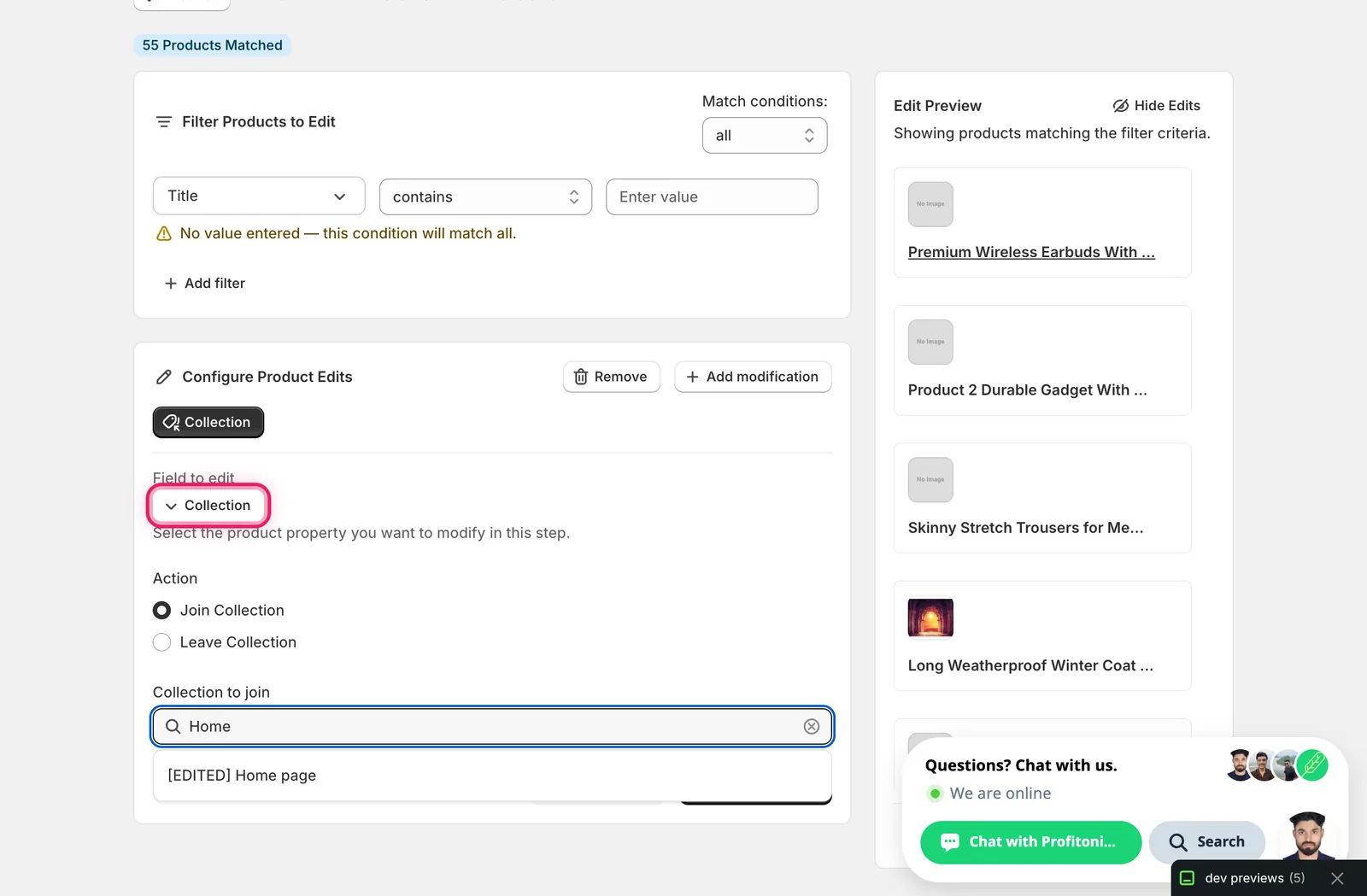Click 'Product 2 Durable Gadget With ...' title
Image resolution: width=1367 pixels, height=896 pixels.
click(x=1028, y=390)
